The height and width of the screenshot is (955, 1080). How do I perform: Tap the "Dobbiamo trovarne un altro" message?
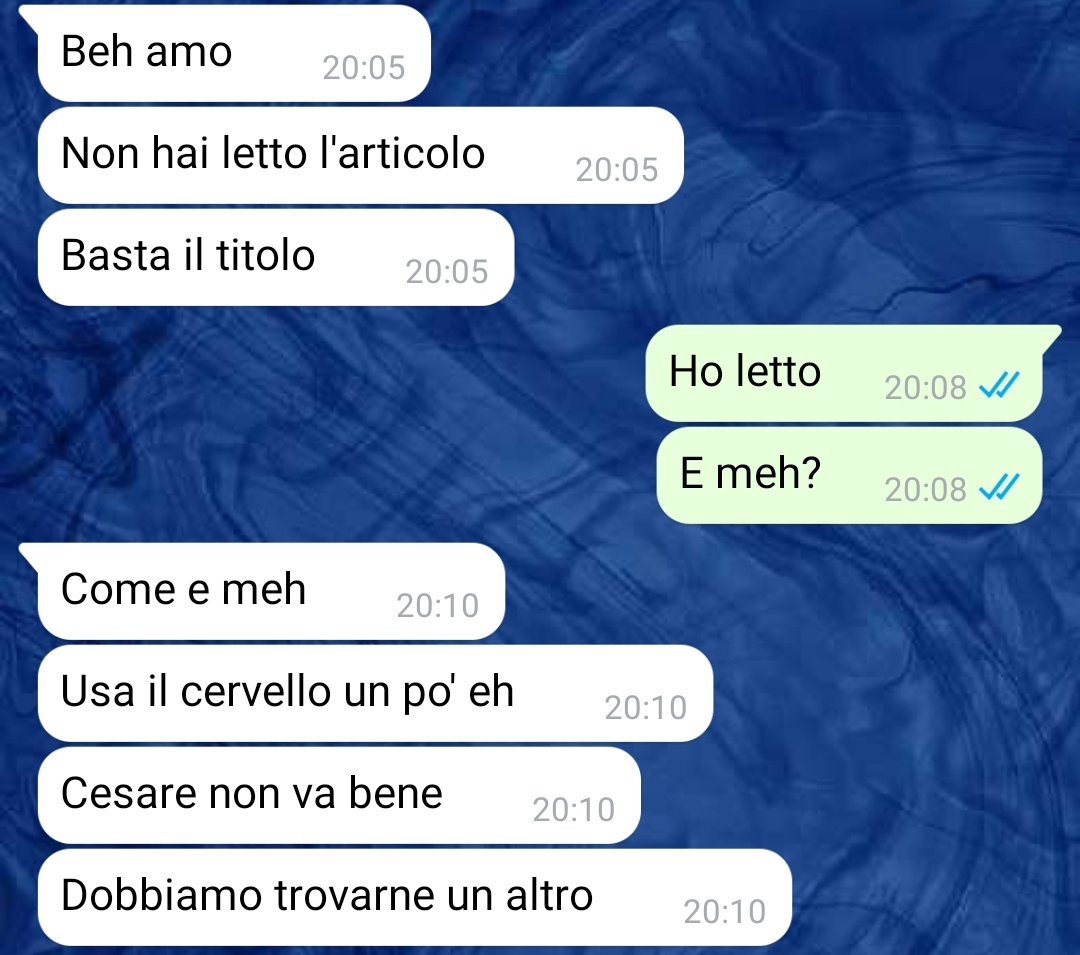(x=415, y=897)
